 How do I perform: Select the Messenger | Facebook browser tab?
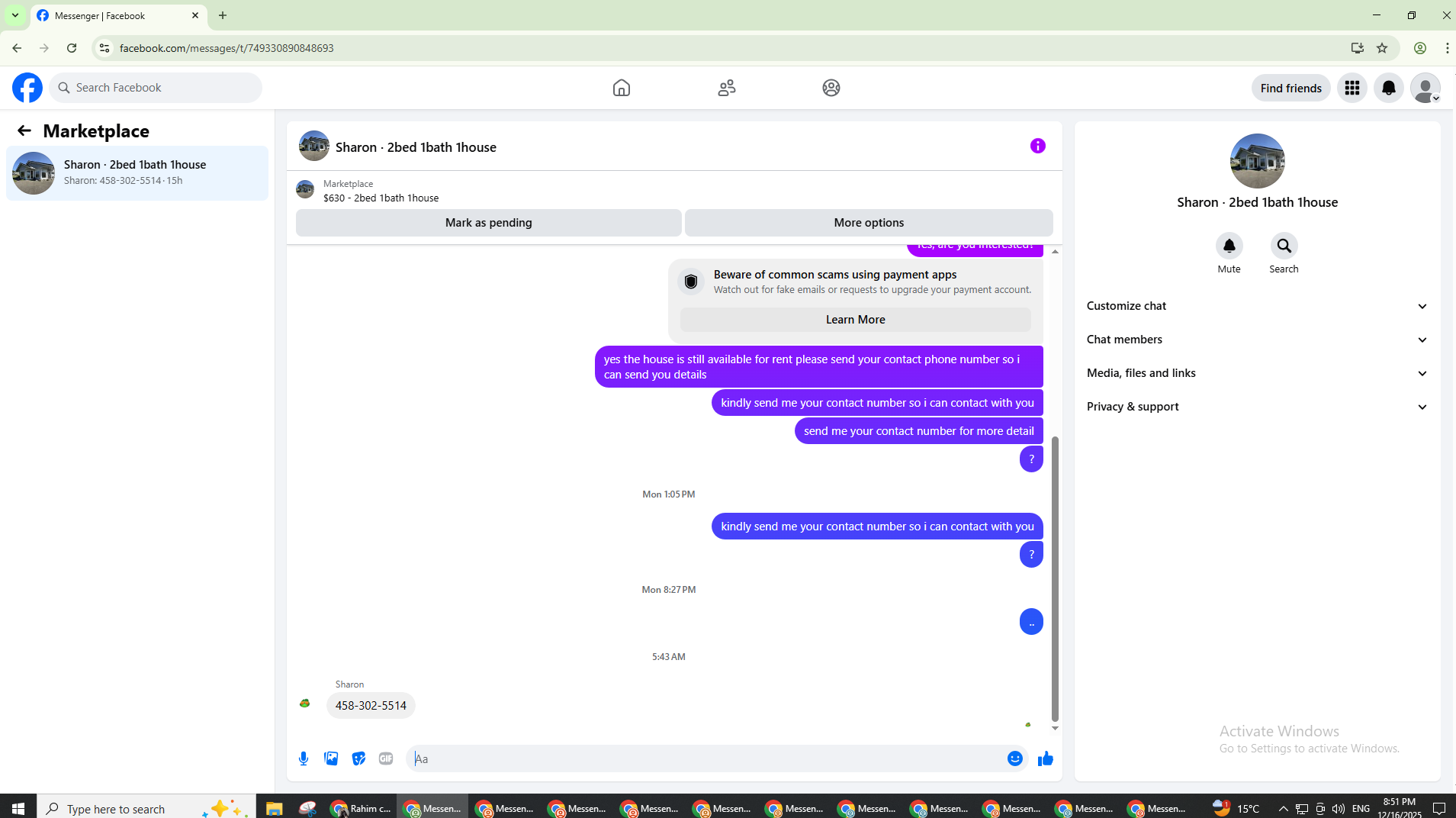[x=118, y=16]
